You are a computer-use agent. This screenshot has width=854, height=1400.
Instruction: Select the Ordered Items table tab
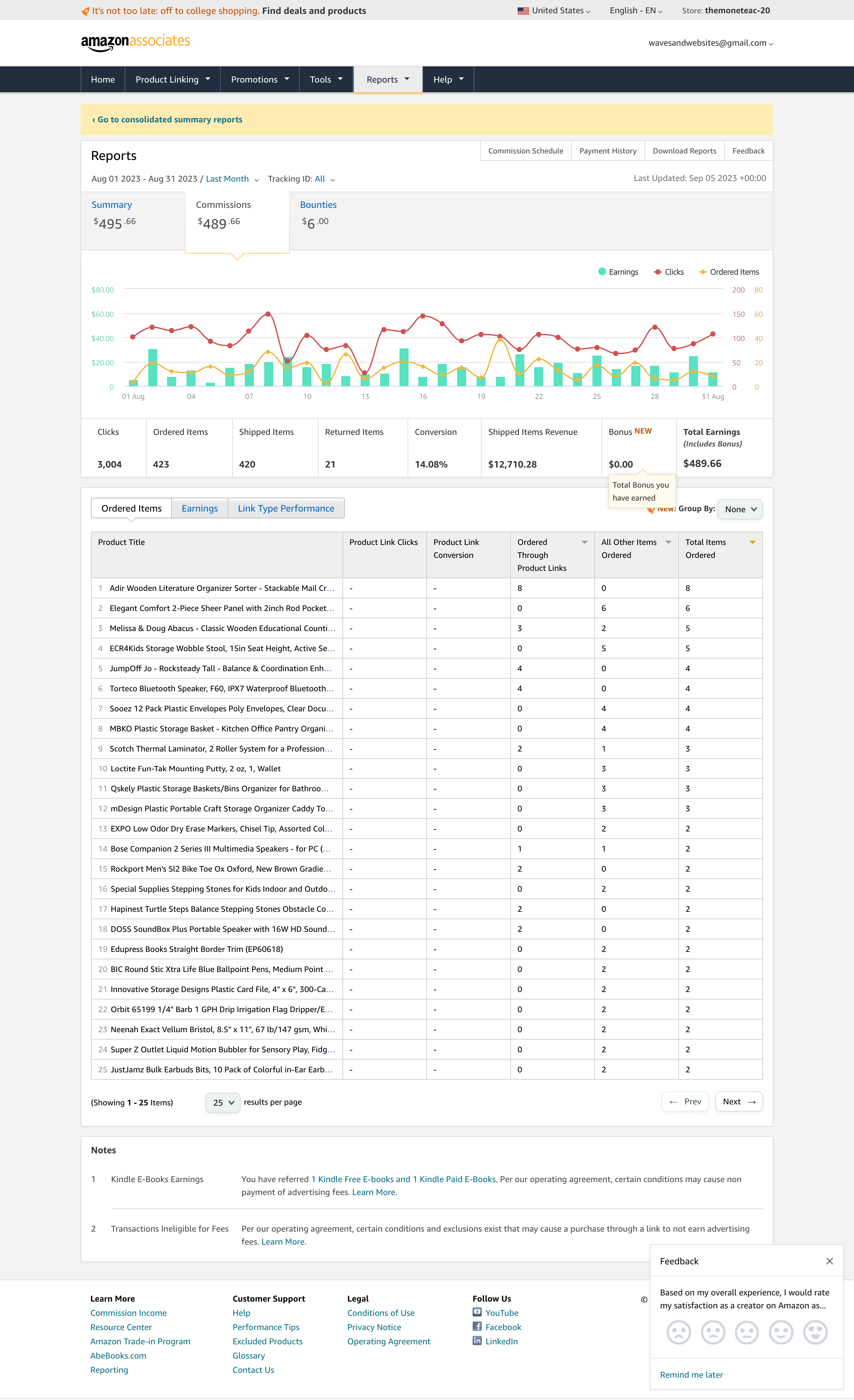coord(131,509)
